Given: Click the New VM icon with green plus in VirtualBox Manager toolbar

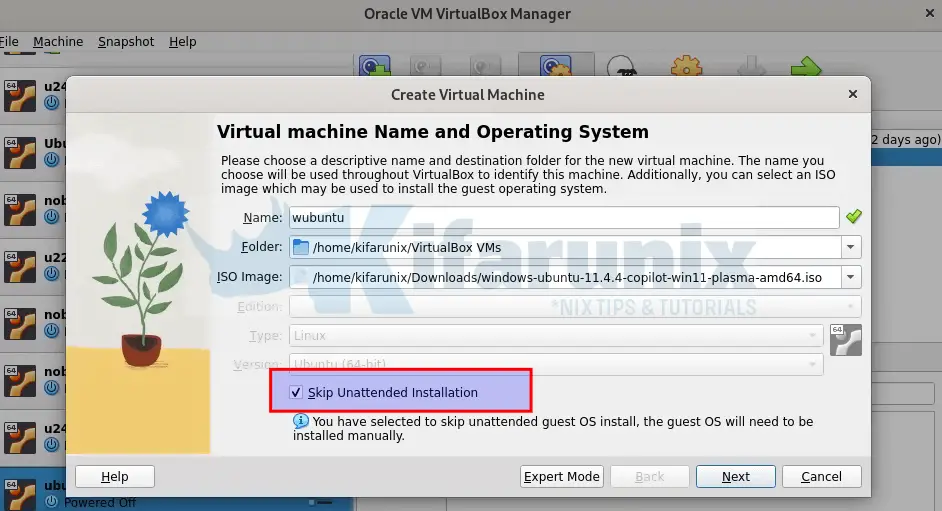Looking at the screenshot, I should pyautogui.click(x=375, y=66).
